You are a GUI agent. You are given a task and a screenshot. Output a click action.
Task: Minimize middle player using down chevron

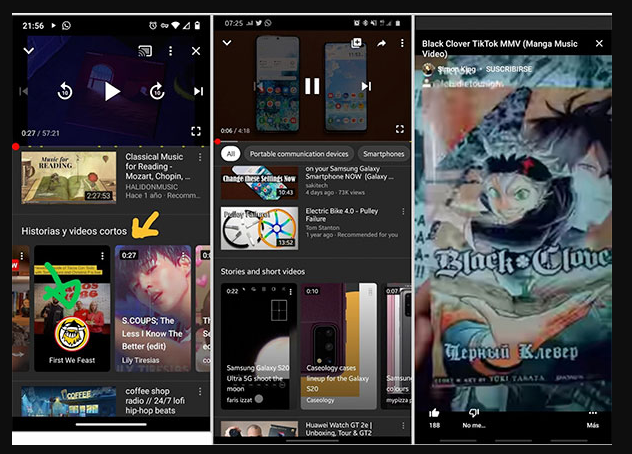coord(227,43)
